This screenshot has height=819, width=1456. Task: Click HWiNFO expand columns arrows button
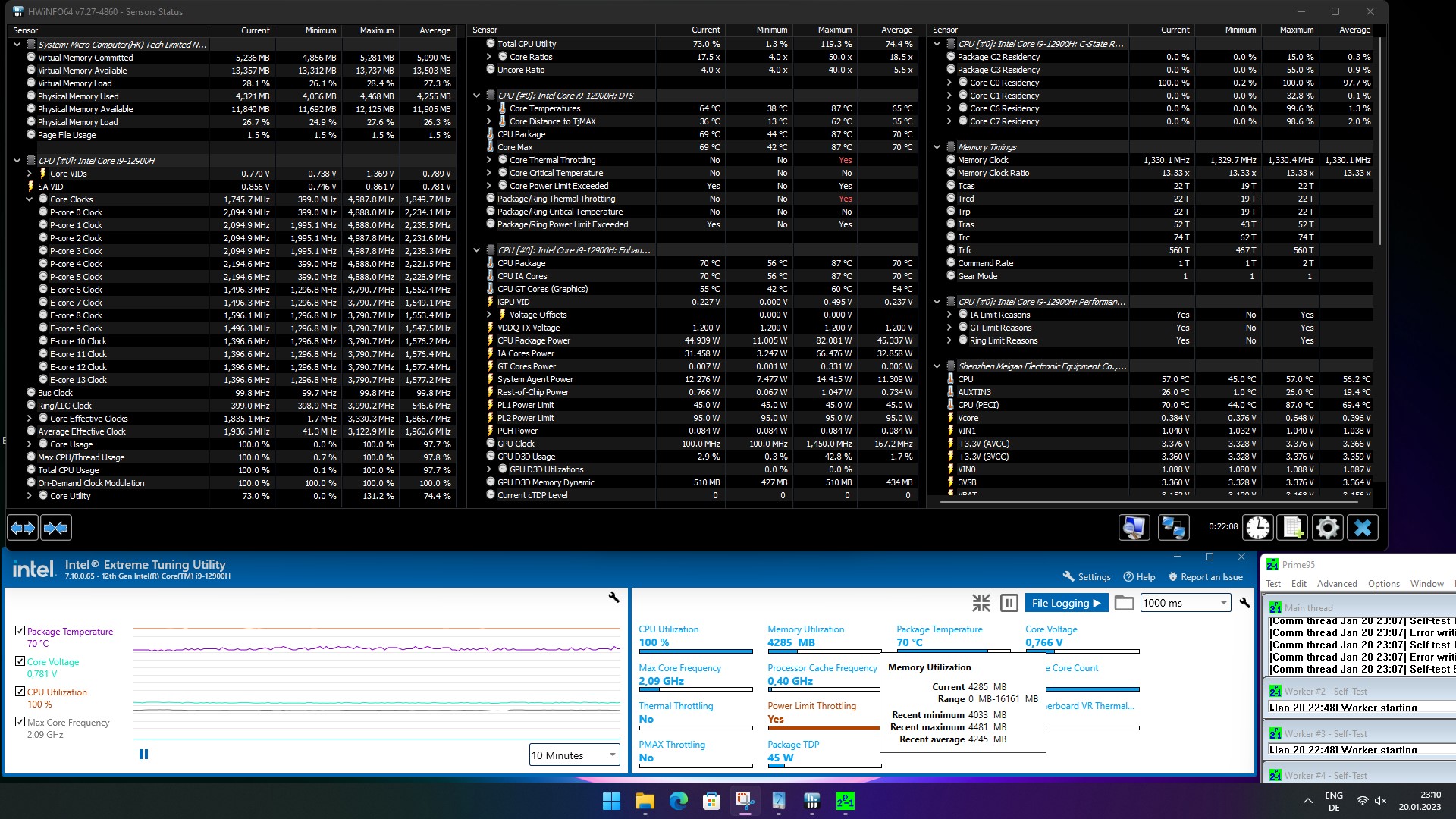coord(23,528)
